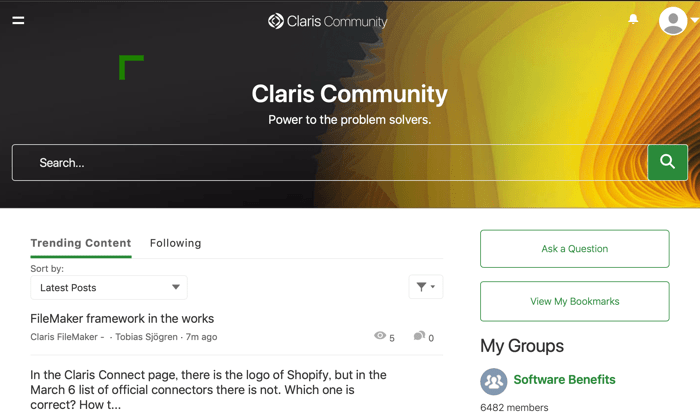The image size is (700, 420).
Task: Open the Software Benefits group link
Action: (564, 380)
